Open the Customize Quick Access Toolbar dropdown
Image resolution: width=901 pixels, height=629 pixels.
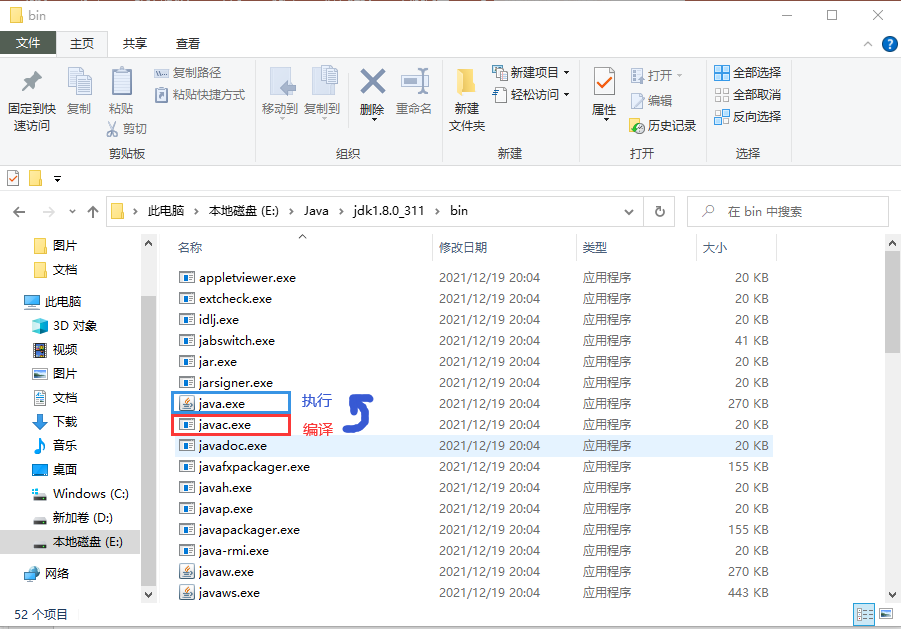[x=57, y=179]
